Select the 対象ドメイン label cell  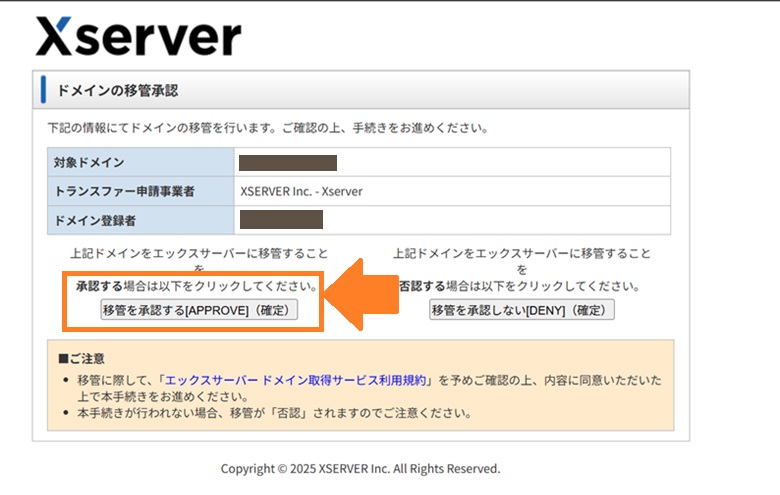(141, 162)
